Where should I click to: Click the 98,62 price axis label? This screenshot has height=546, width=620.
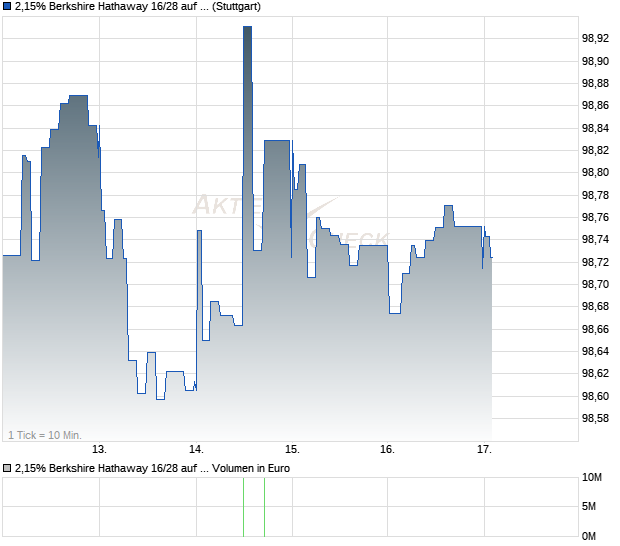tap(595, 373)
